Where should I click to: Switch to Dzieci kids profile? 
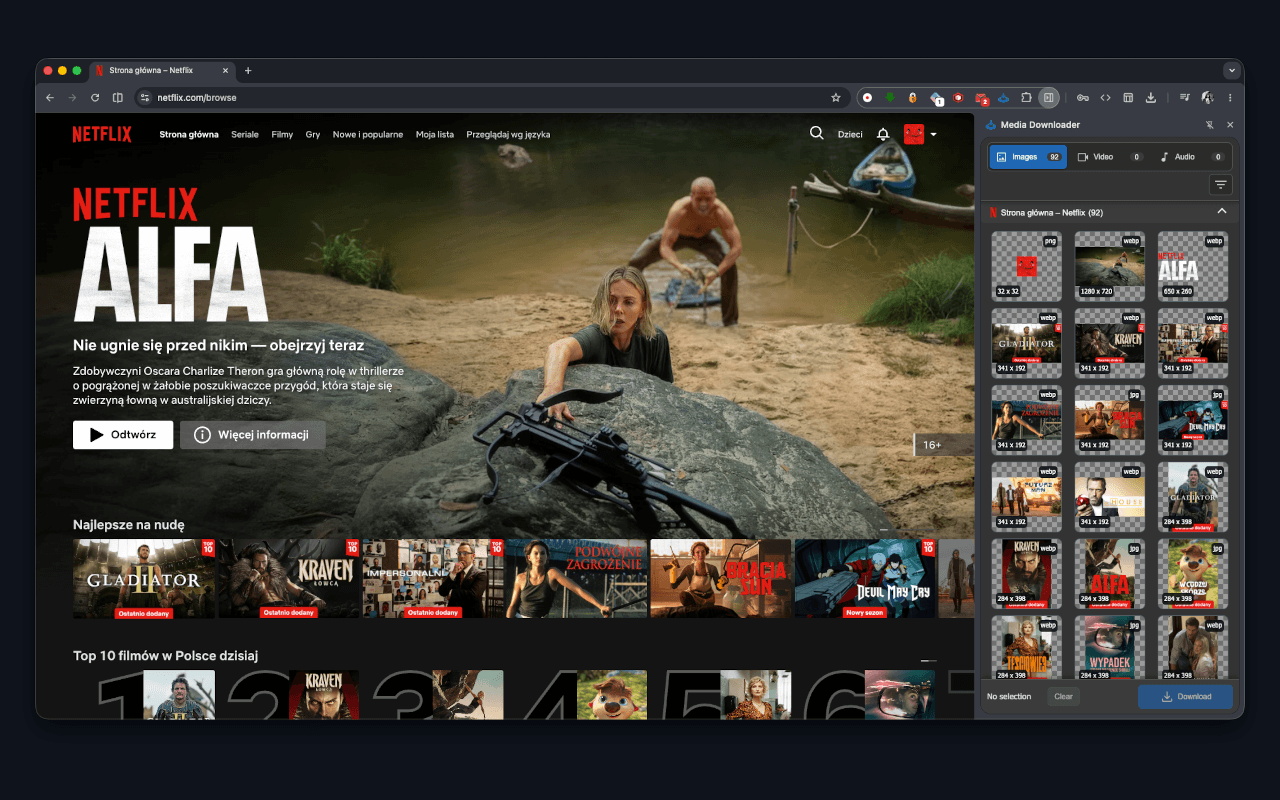(850, 134)
